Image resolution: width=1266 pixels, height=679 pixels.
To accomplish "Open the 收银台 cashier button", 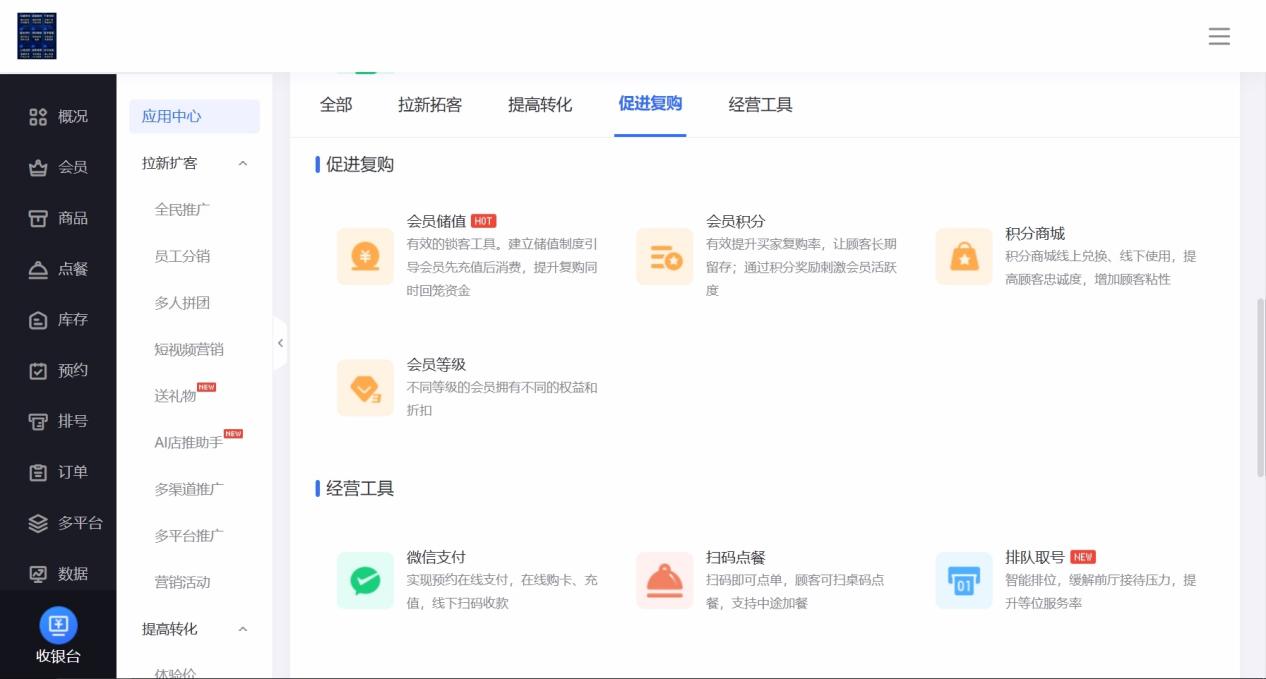I will tap(58, 636).
